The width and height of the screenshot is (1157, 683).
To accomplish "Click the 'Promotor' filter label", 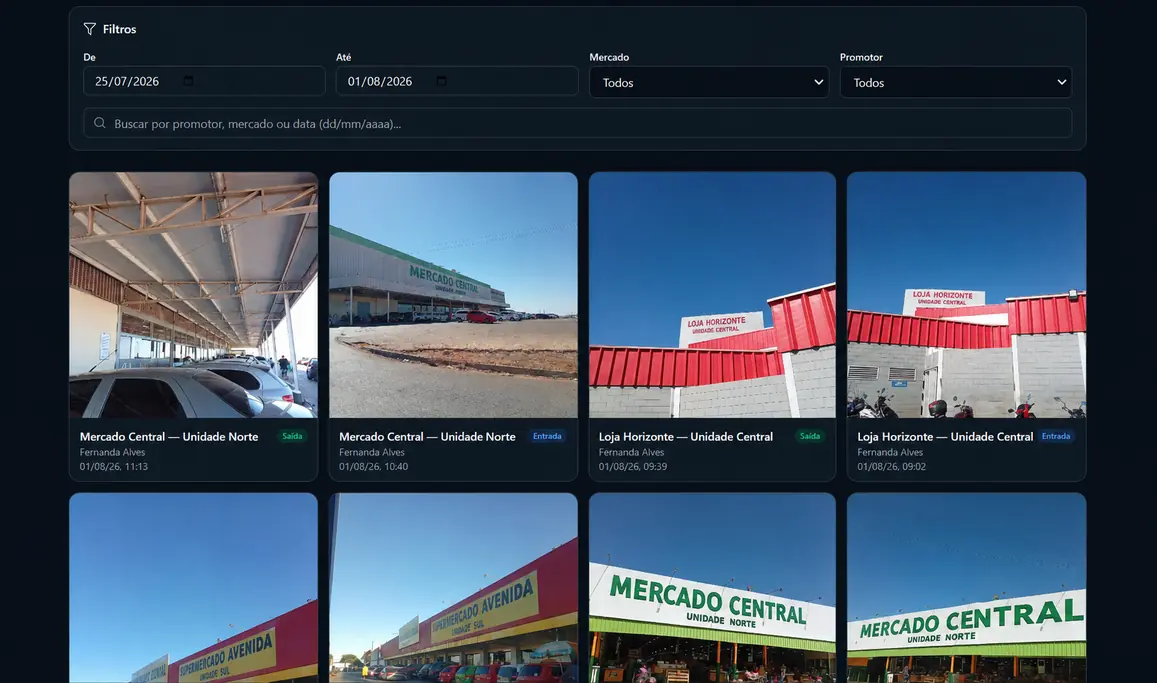I will (861, 57).
